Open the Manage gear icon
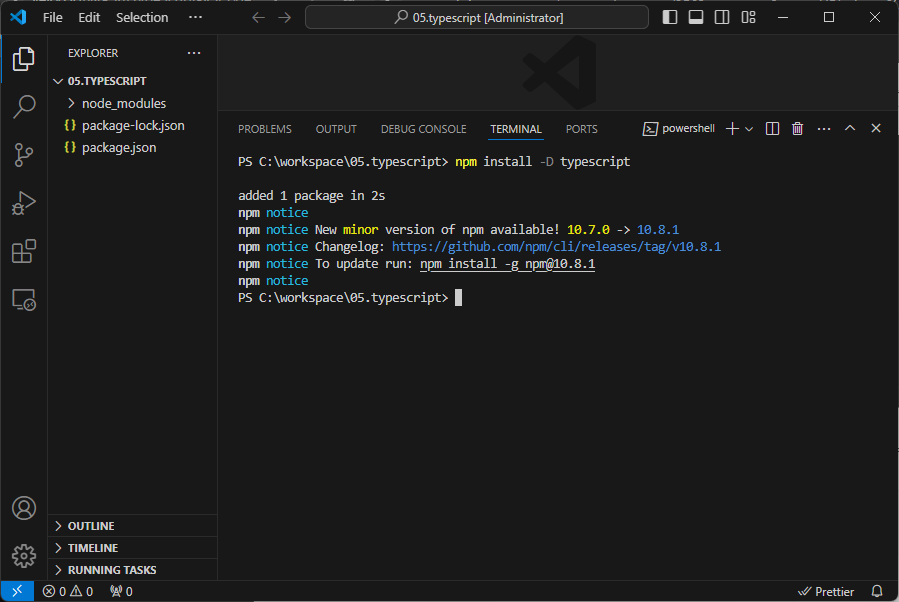The width and height of the screenshot is (899, 602). pos(24,556)
